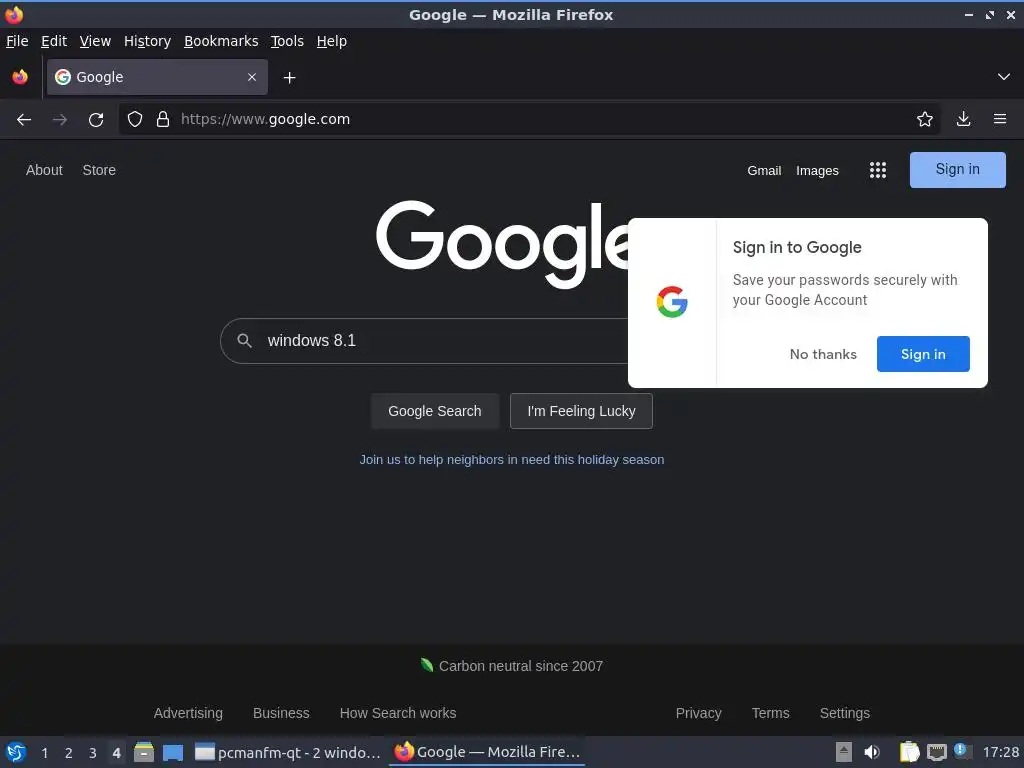Click Sign in inside the popup
Screen dimensions: 1024x768
(x=923, y=354)
